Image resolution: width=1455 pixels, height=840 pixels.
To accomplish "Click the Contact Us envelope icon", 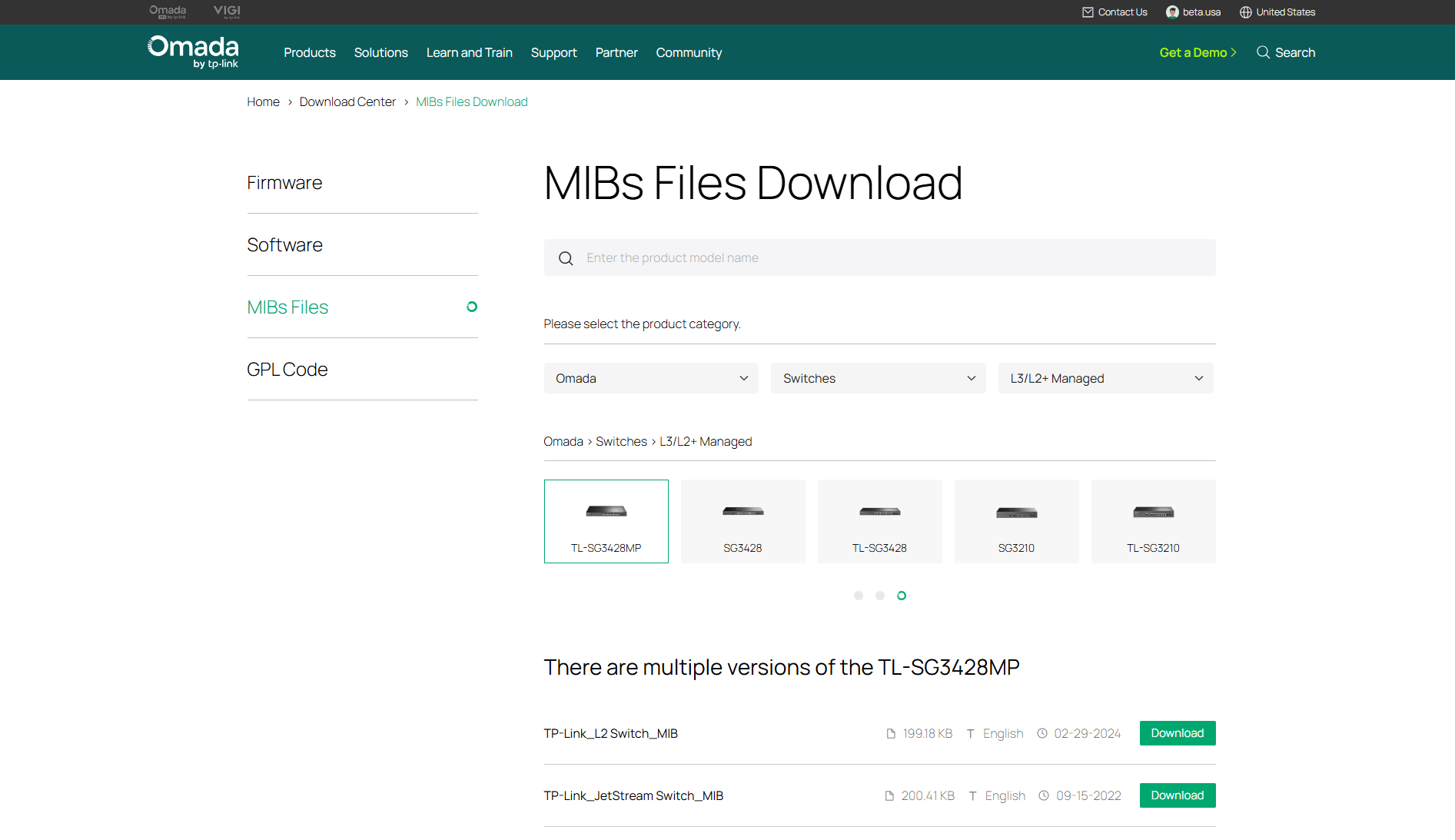I will [1088, 12].
